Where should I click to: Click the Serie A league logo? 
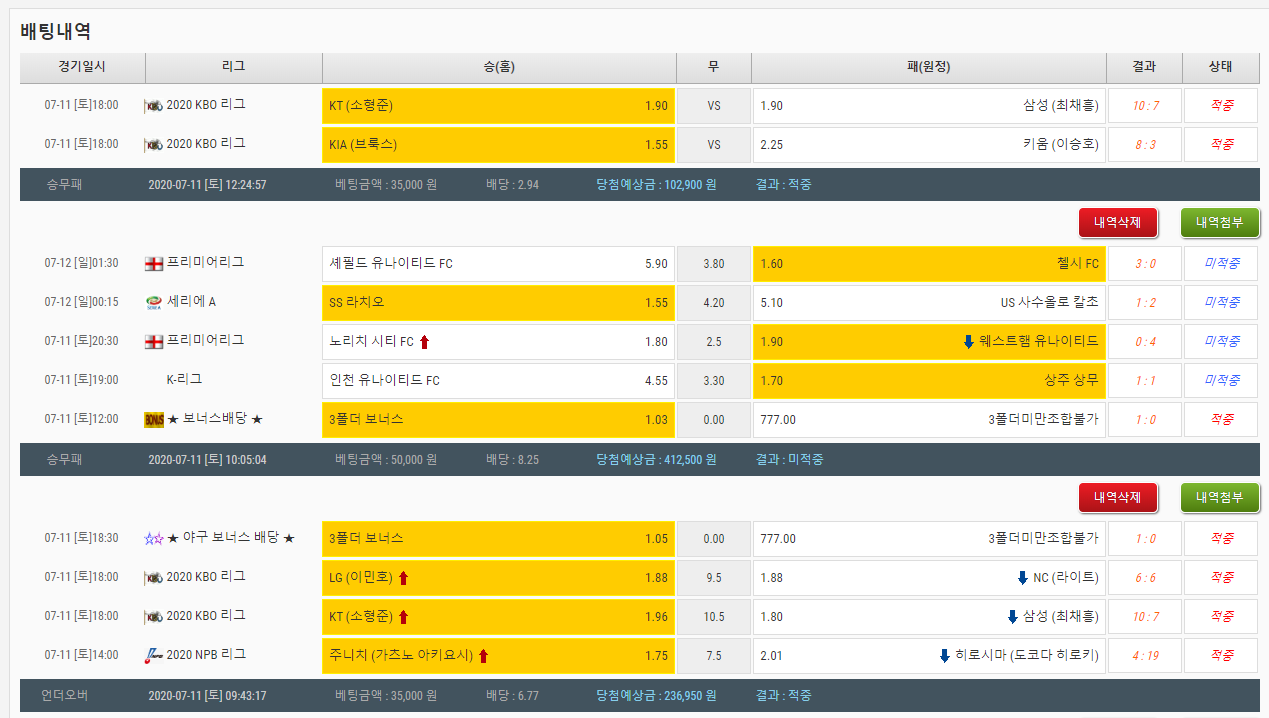153,302
